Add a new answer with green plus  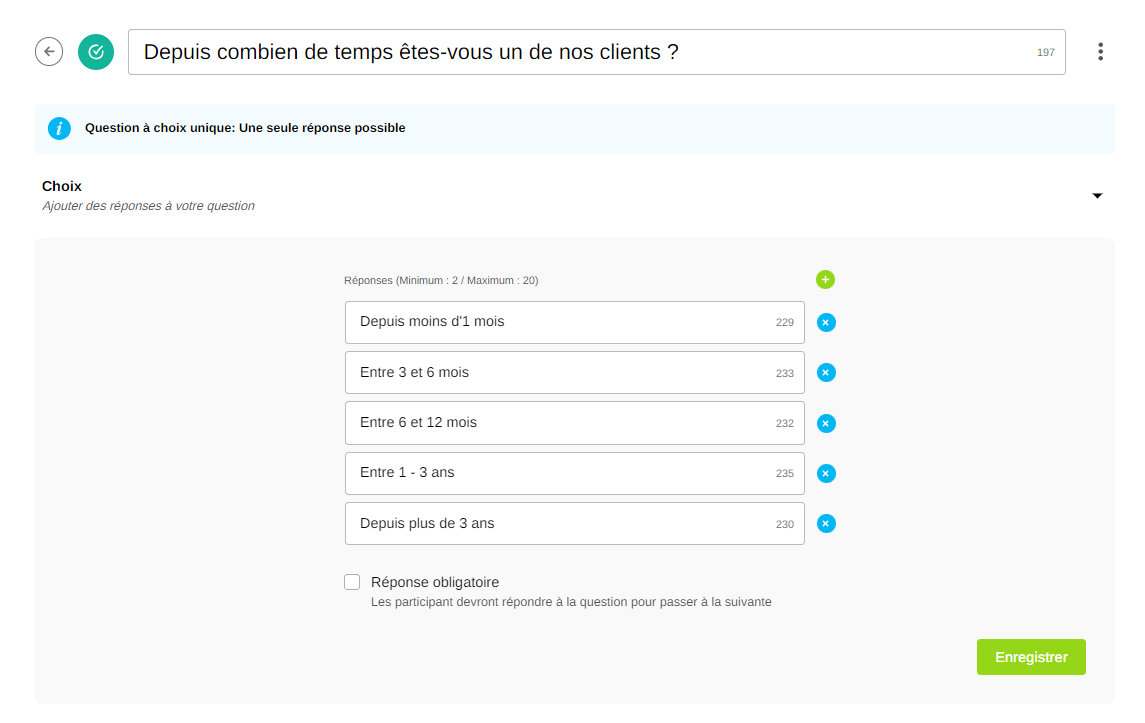coord(825,280)
